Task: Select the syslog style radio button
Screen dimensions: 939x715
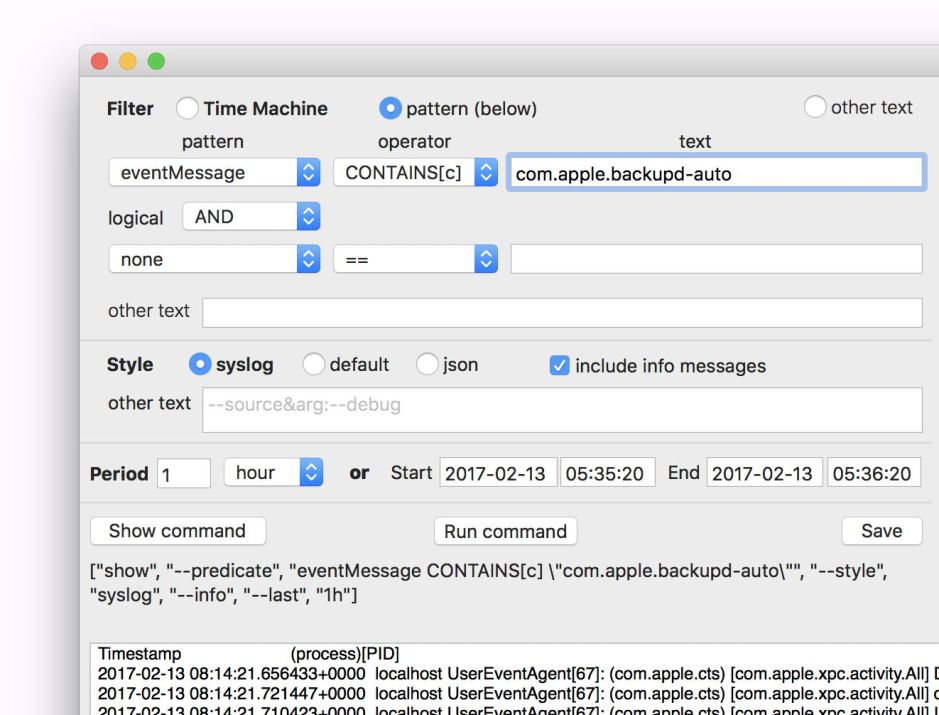Action: (x=200, y=365)
